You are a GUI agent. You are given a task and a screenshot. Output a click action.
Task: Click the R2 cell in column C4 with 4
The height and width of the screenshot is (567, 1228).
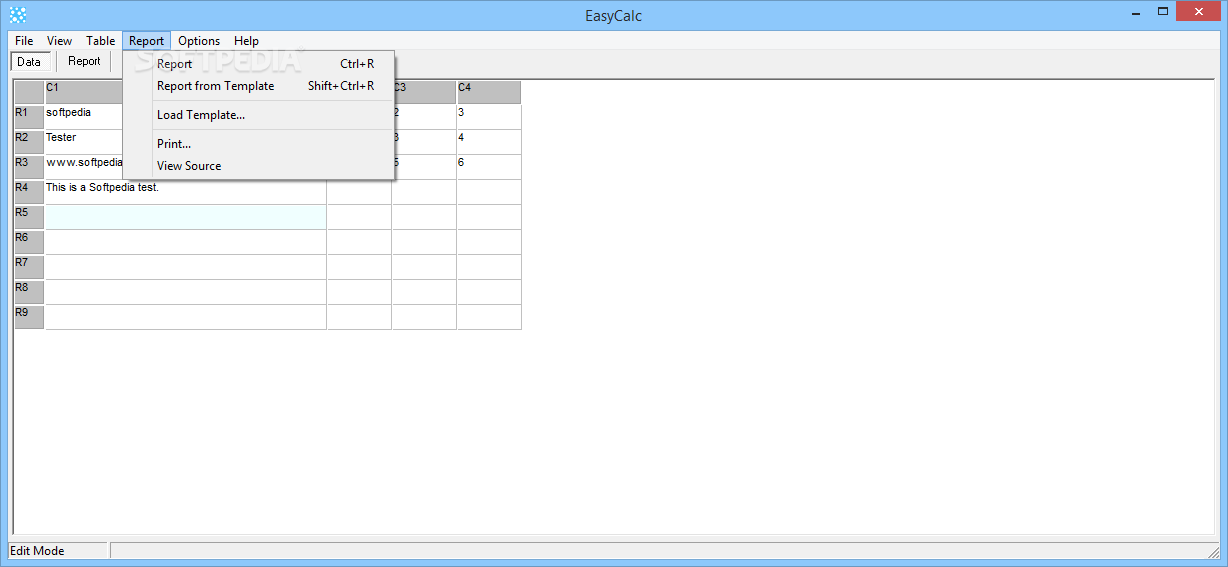[x=489, y=142]
